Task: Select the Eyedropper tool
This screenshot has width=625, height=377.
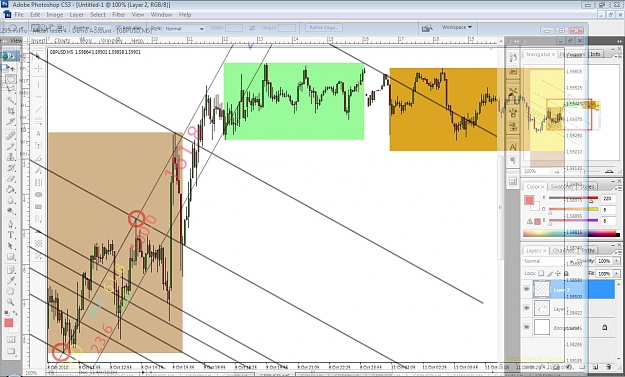Action: tap(10, 280)
